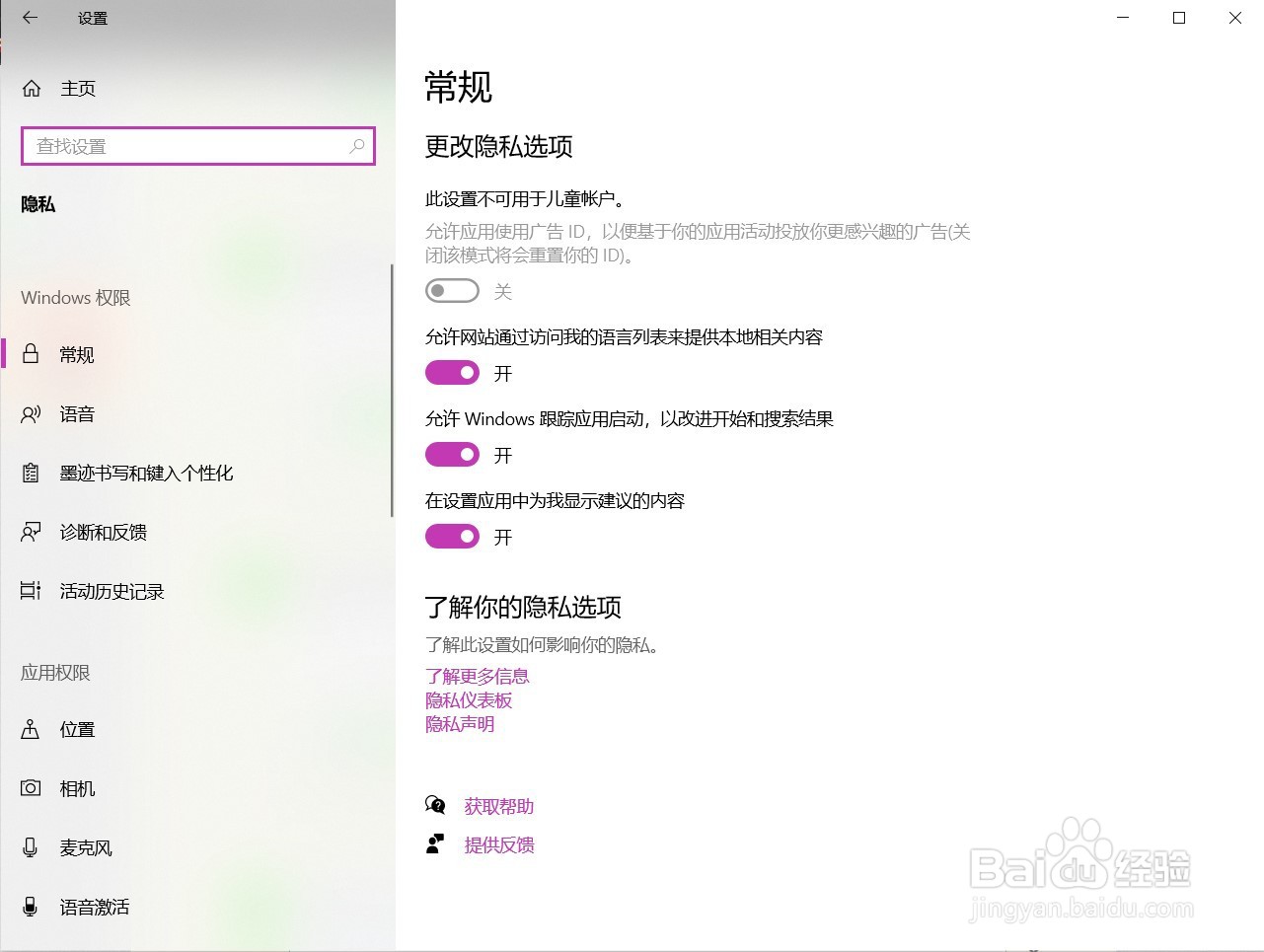Click the 了解此设置如何影响你的隐私 text
1264x952 pixels.
pyautogui.click(x=543, y=645)
